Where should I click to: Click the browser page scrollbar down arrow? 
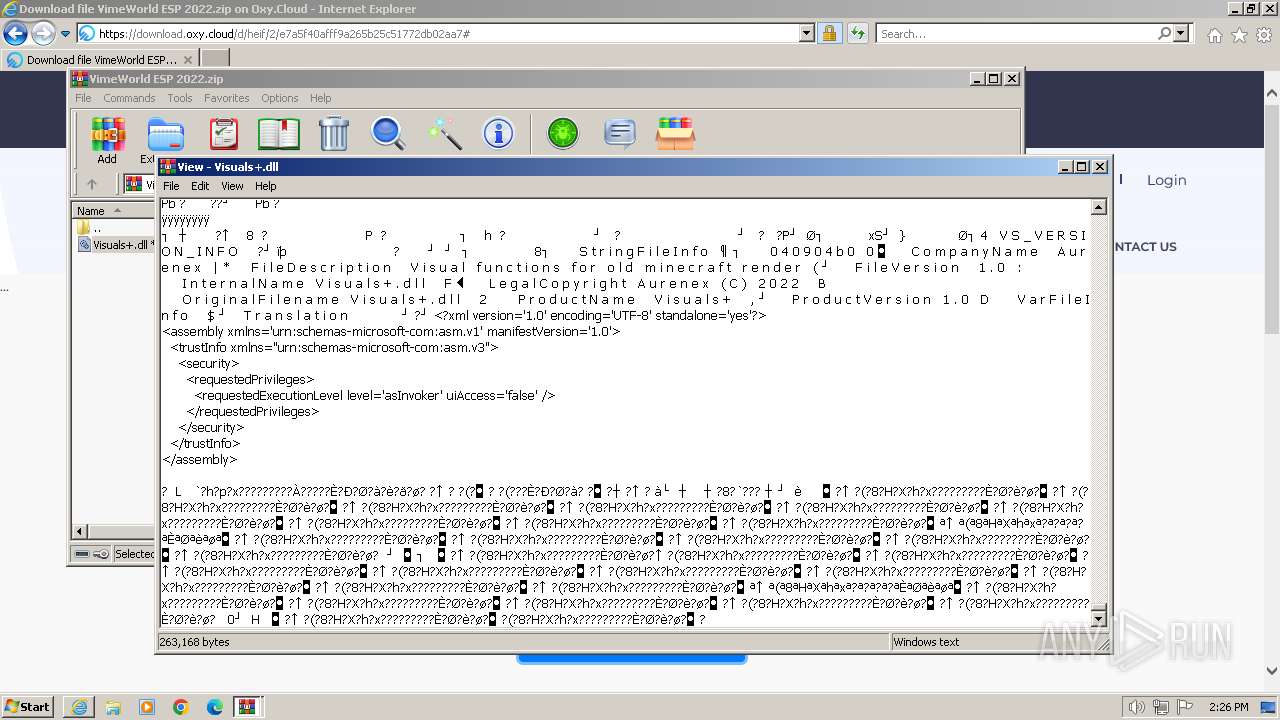tap(1271, 671)
